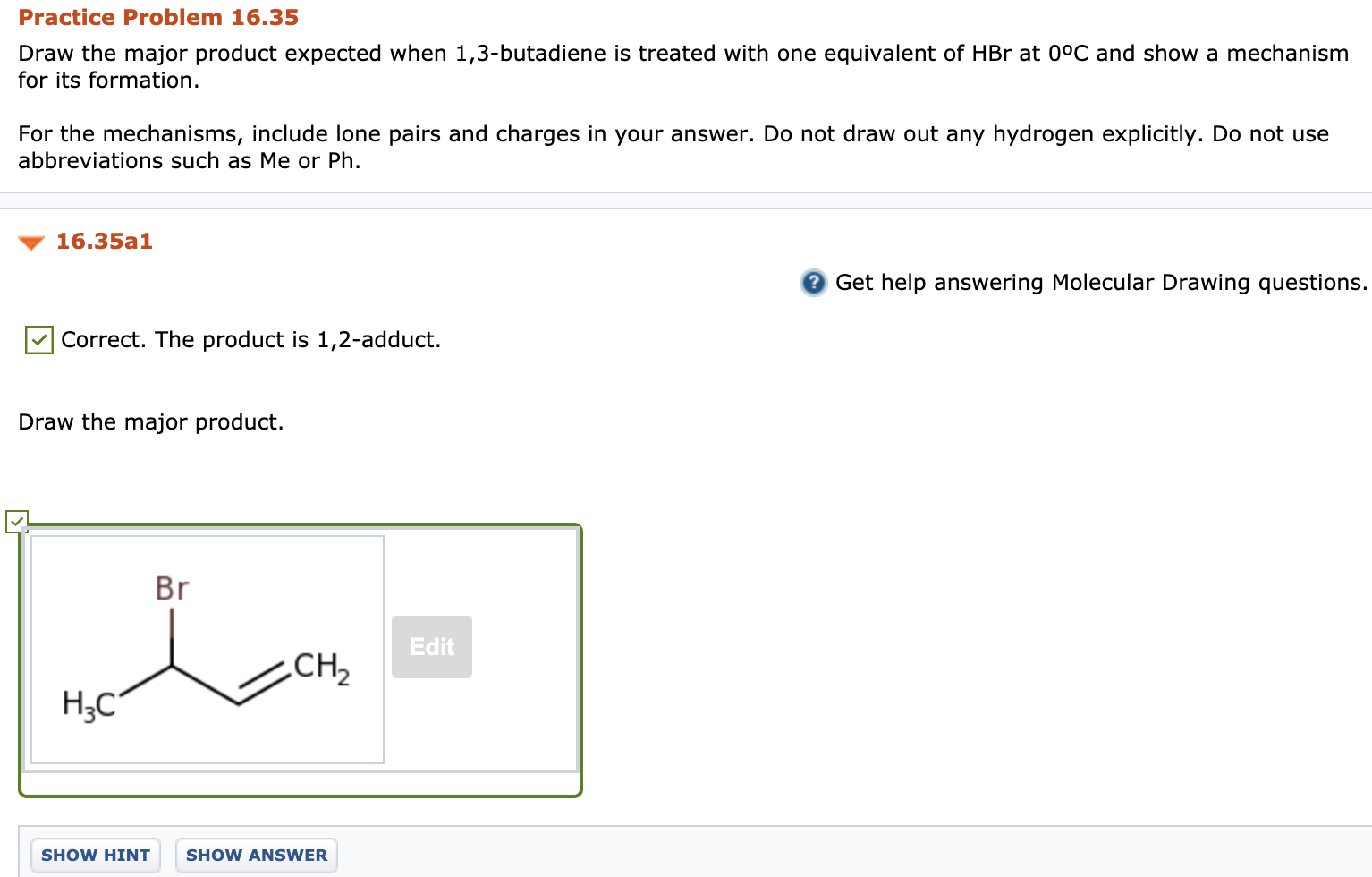The height and width of the screenshot is (877, 1372).
Task: Open Get help answering Molecular Drawing questions link
Action: [x=1099, y=282]
